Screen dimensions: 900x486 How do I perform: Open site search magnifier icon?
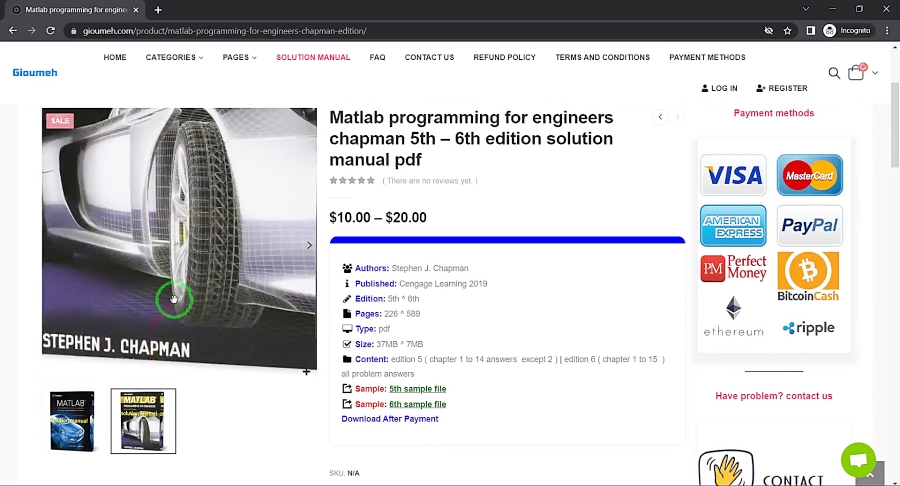tap(834, 73)
